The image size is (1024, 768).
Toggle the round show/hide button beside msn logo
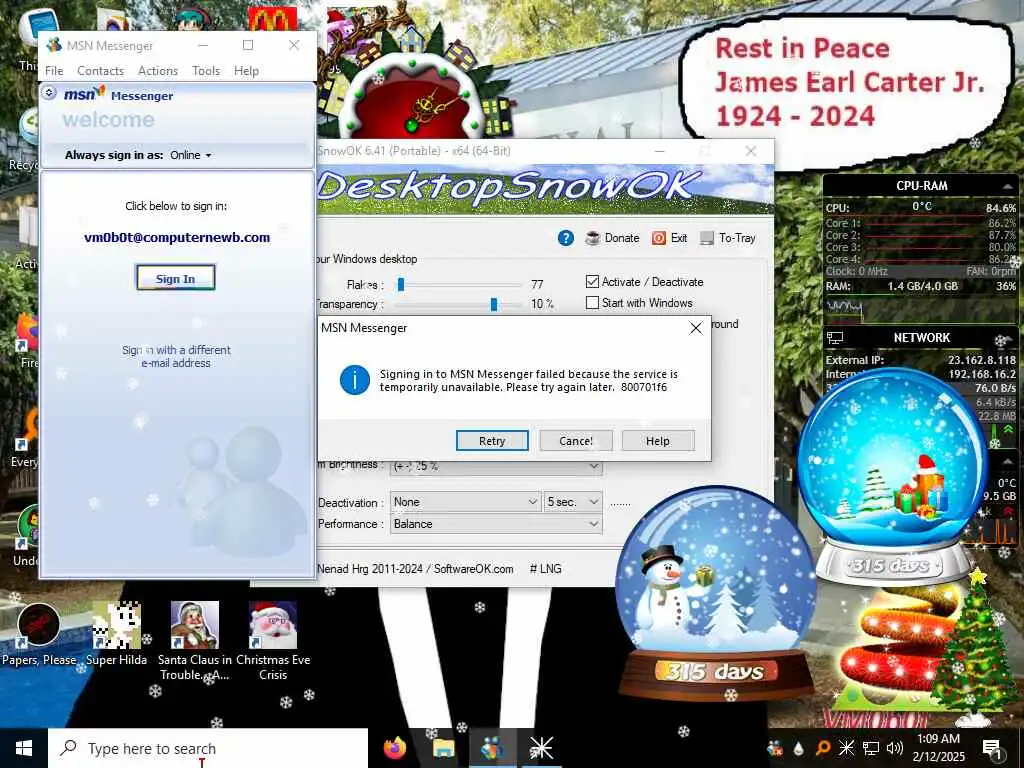[x=49, y=93]
